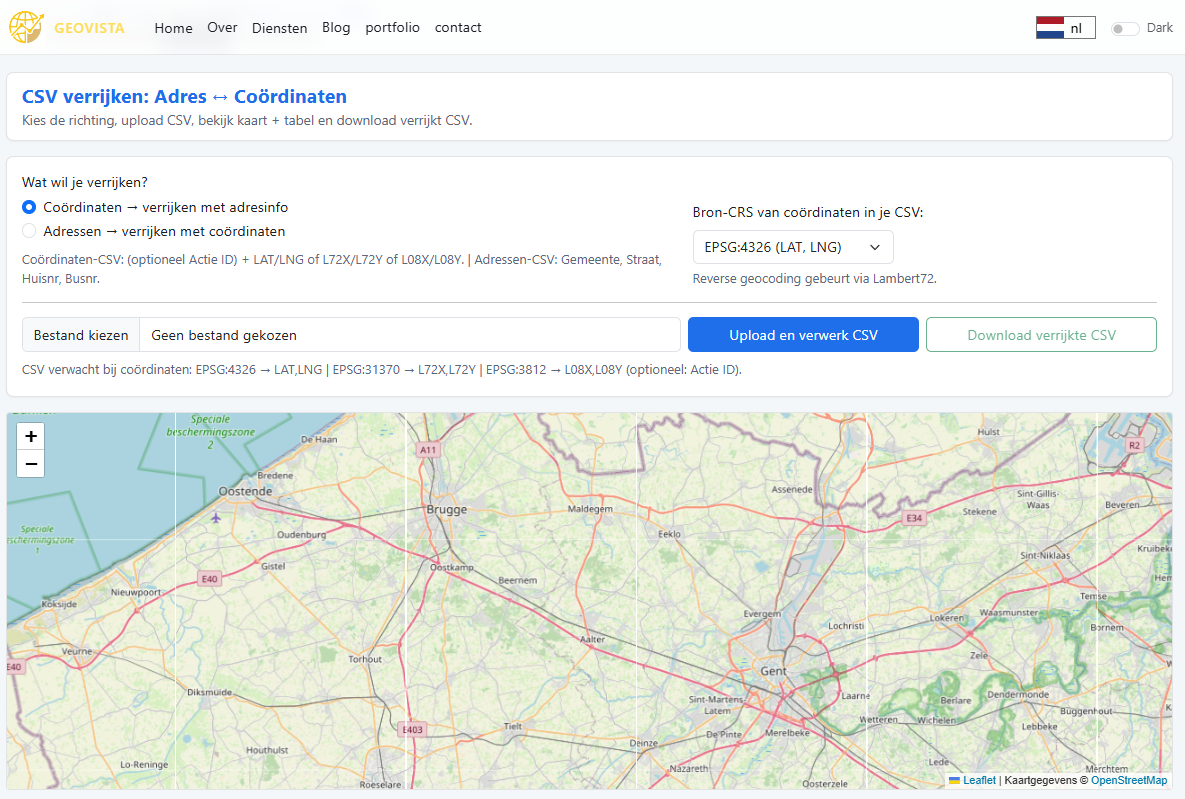1185x799 pixels.
Task: Click the airport icon near Oostende
Action: click(217, 517)
